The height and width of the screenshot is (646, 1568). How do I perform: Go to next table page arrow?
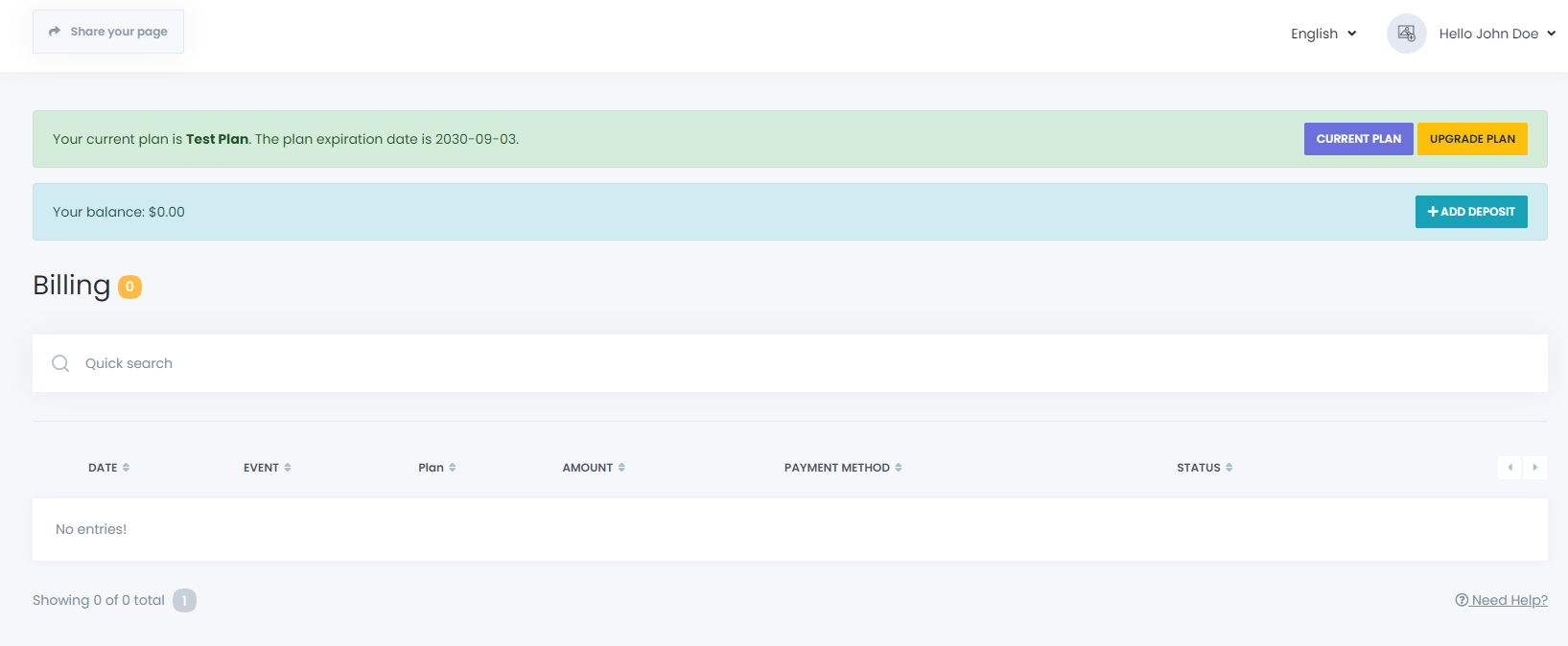pos(1534,468)
